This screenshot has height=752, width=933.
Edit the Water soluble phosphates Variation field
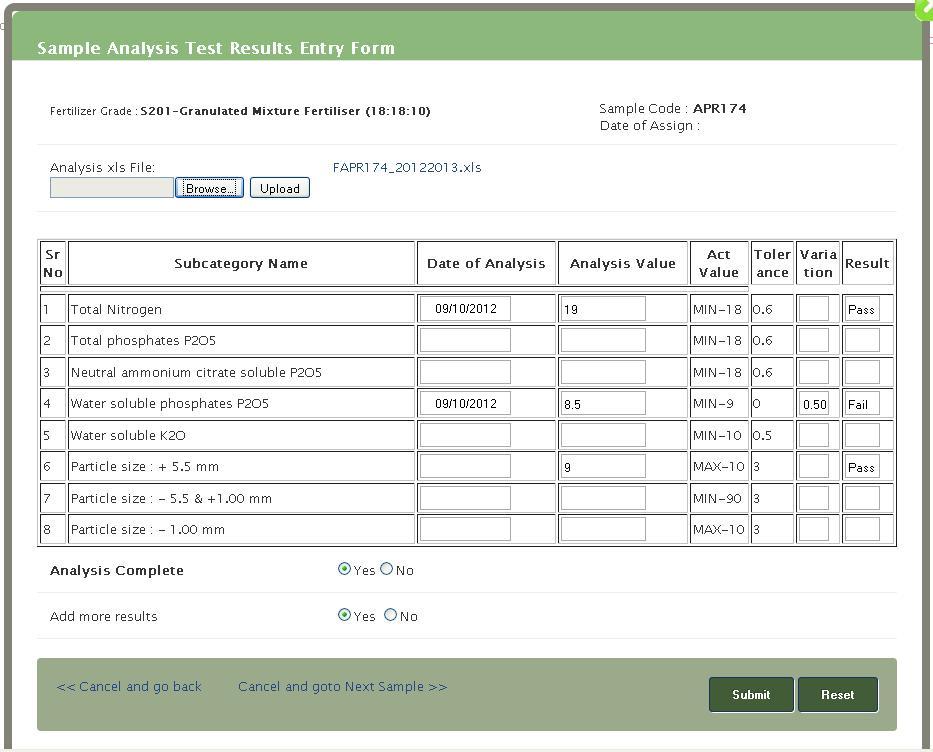pyautogui.click(x=814, y=404)
